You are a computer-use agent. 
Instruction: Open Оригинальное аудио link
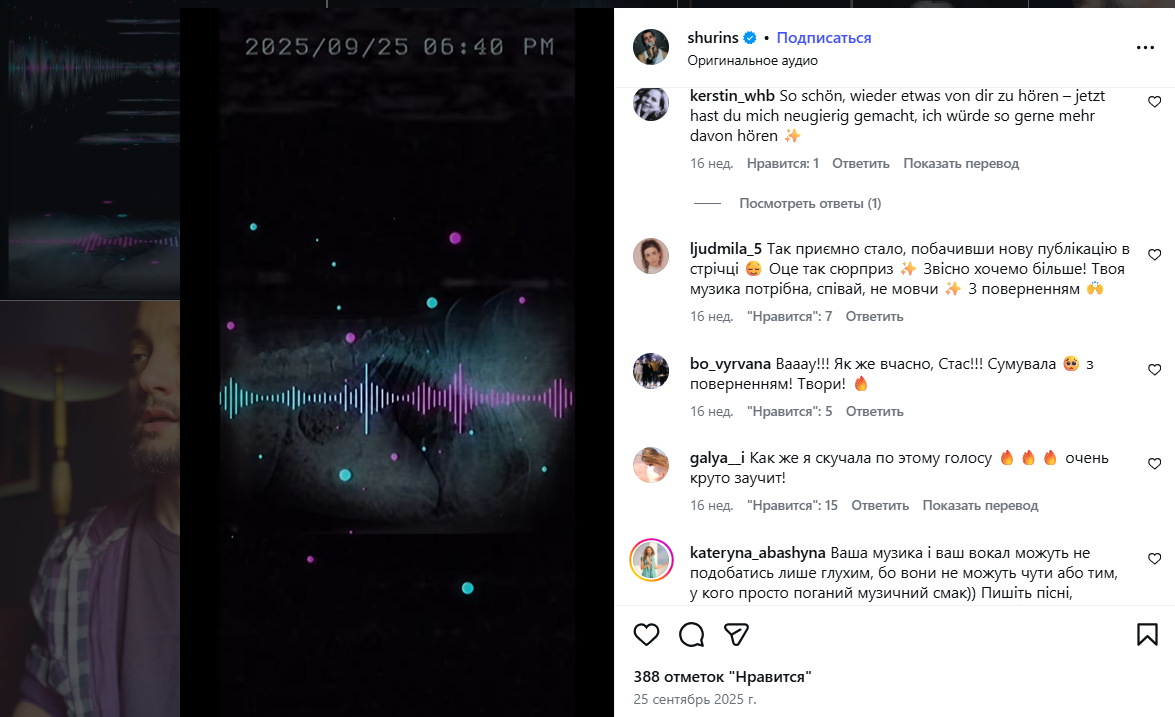click(752, 61)
